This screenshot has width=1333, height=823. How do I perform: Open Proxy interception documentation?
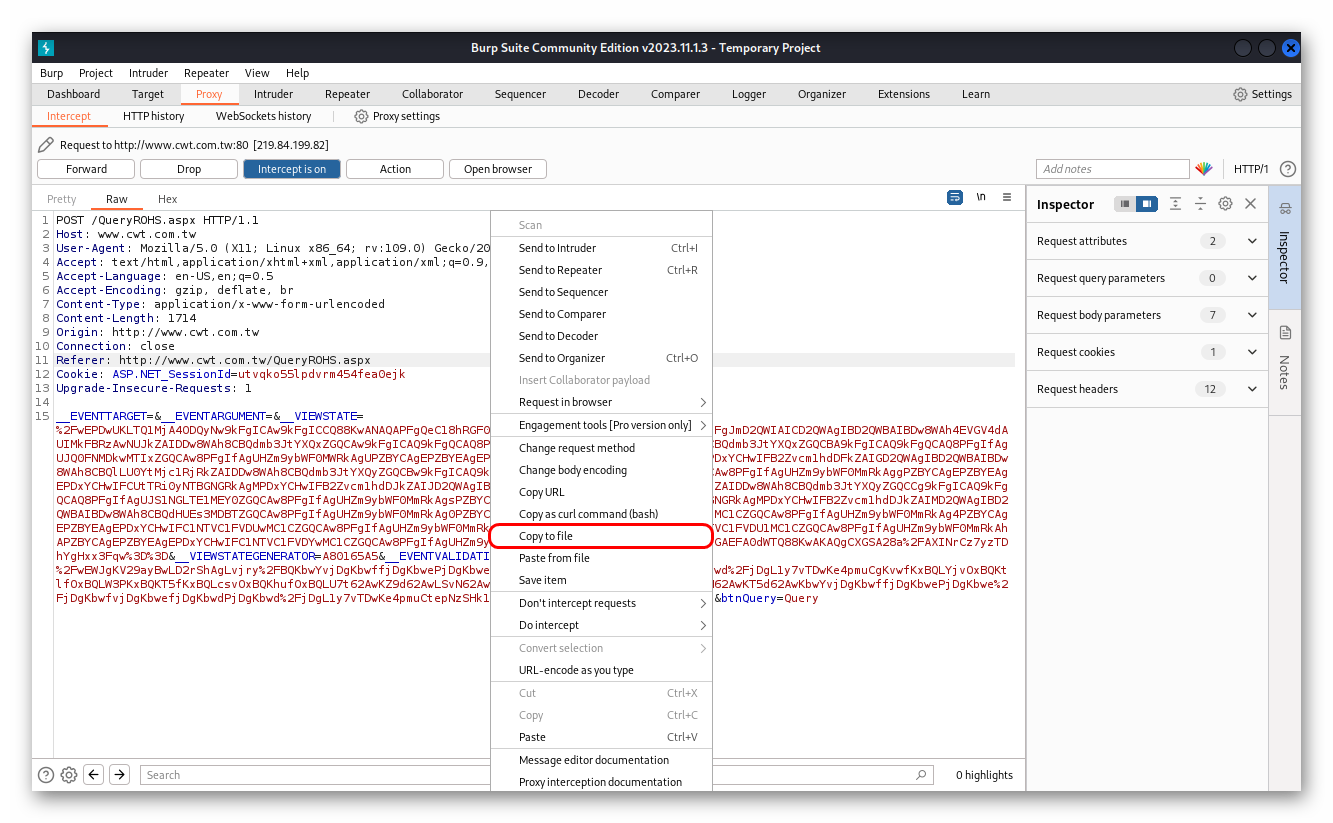[x=601, y=782]
